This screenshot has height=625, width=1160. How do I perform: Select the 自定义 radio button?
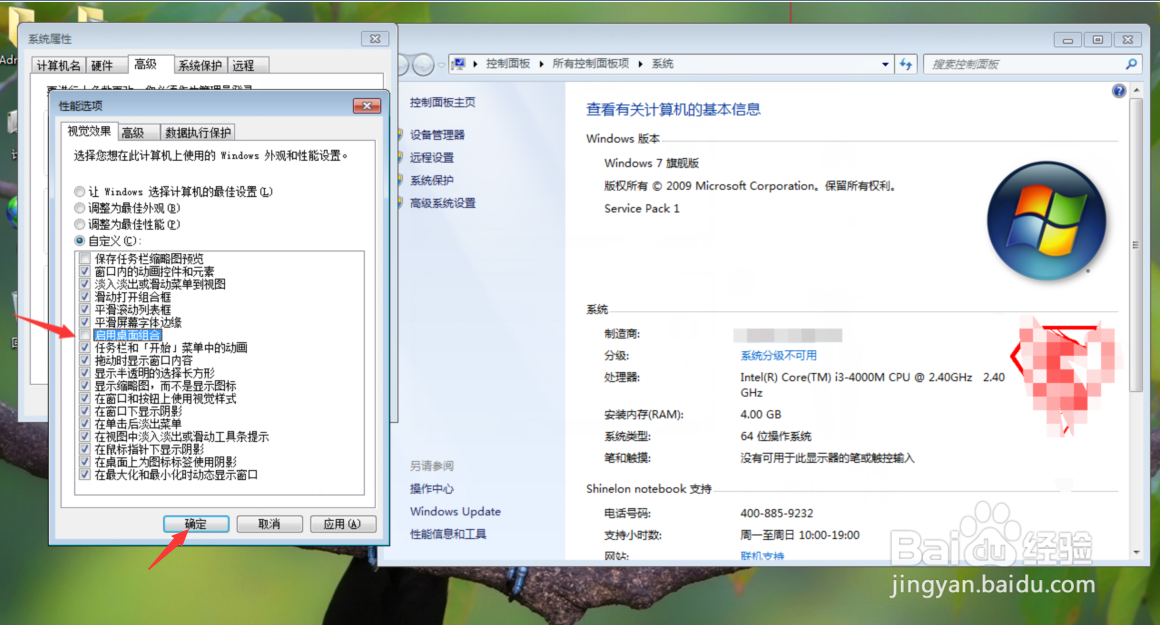[x=79, y=240]
